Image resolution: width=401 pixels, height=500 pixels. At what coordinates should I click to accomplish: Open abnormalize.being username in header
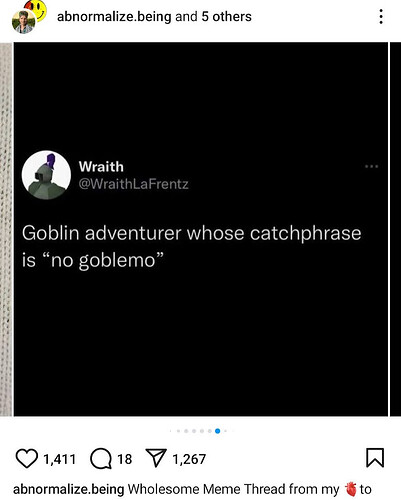pos(114,16)
